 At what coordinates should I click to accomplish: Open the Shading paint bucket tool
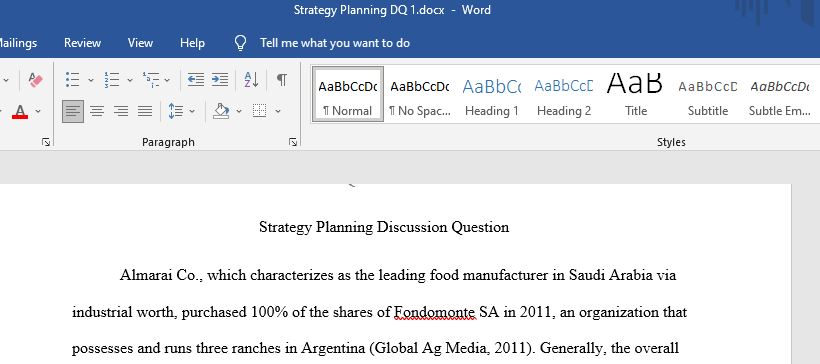pos(222,111)
